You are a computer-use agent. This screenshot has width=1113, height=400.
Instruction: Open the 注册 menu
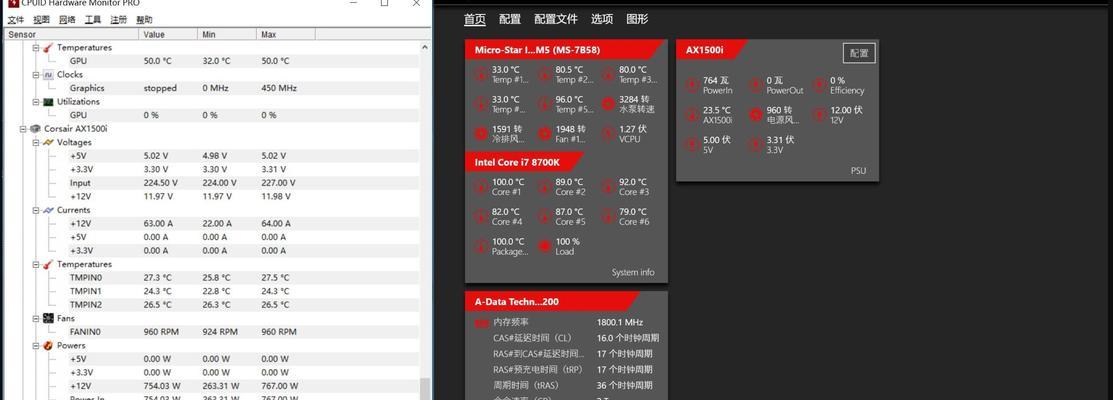click(119, 20)
